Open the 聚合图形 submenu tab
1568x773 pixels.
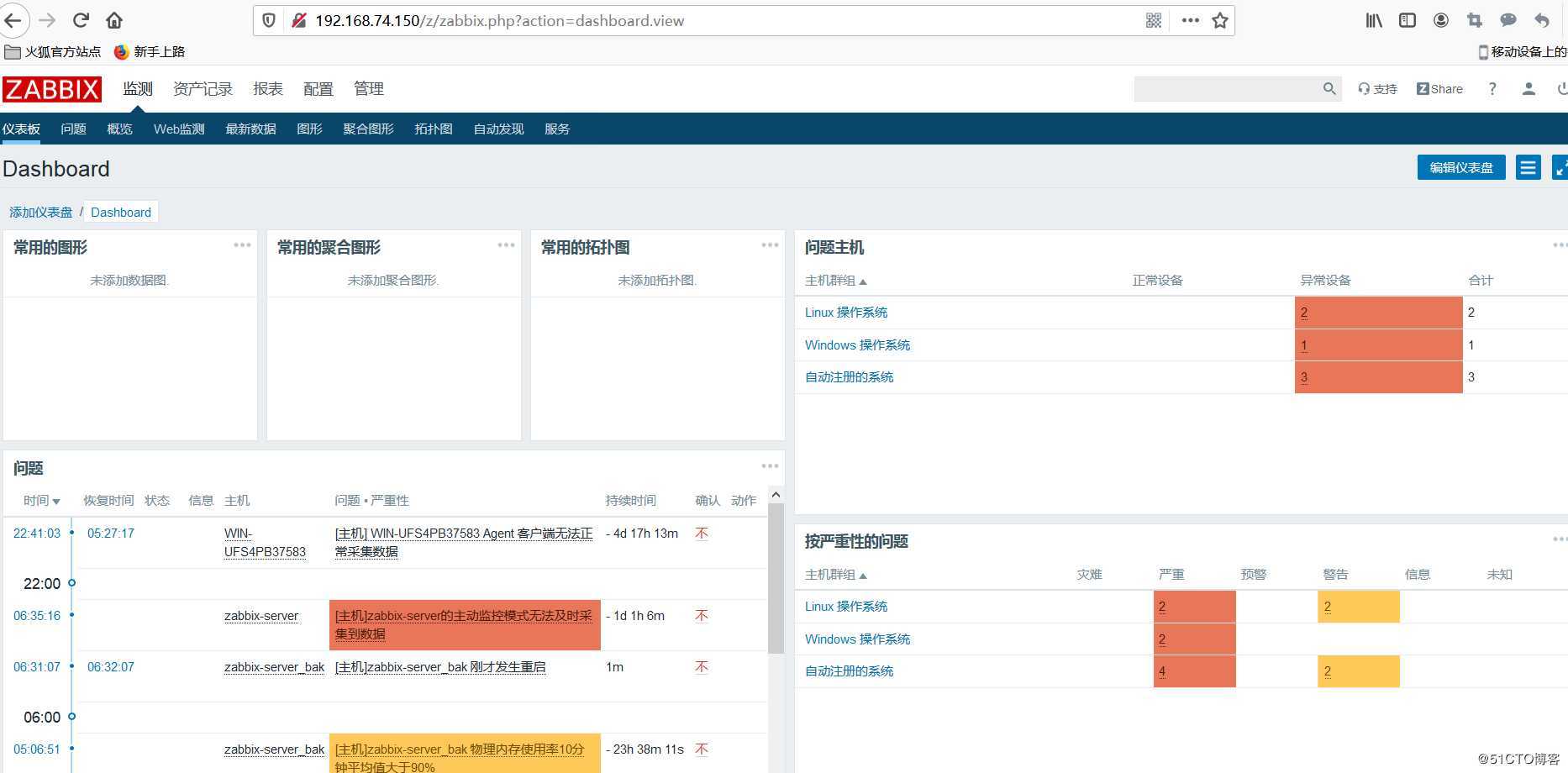pos(368,129)
